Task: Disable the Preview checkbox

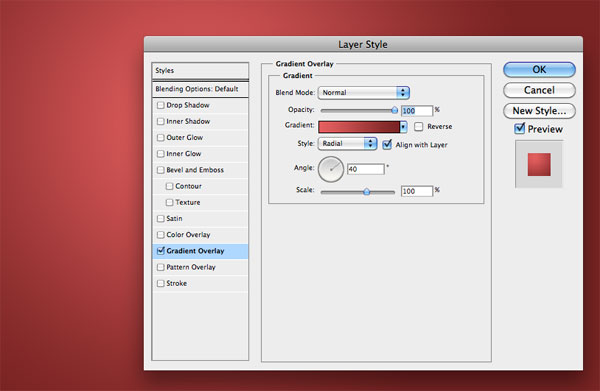Action: (x=519, y=129)
